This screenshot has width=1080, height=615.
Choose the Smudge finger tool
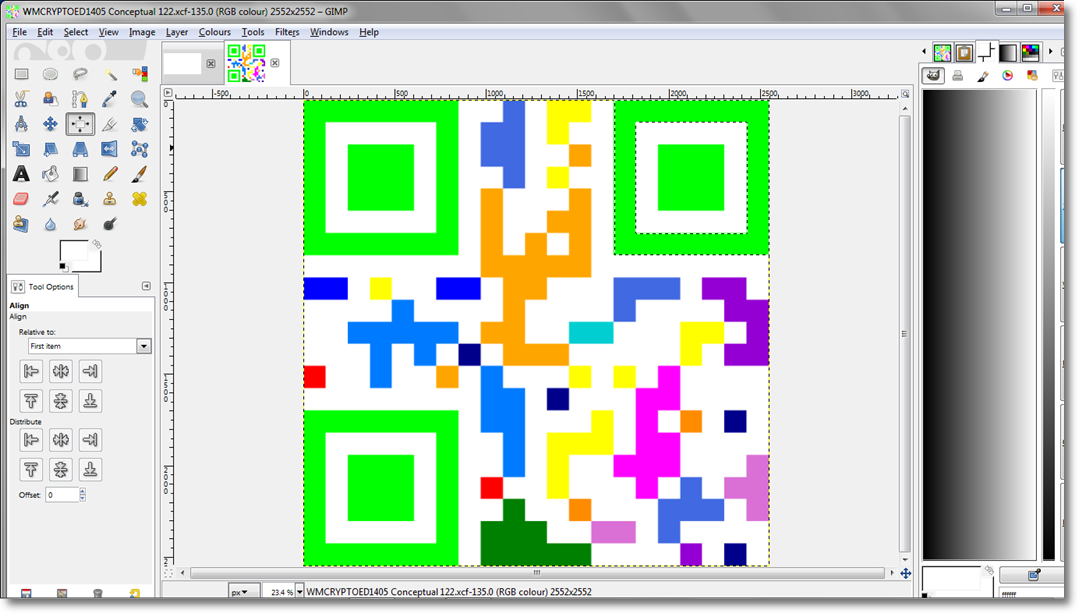tap(80, 224)
